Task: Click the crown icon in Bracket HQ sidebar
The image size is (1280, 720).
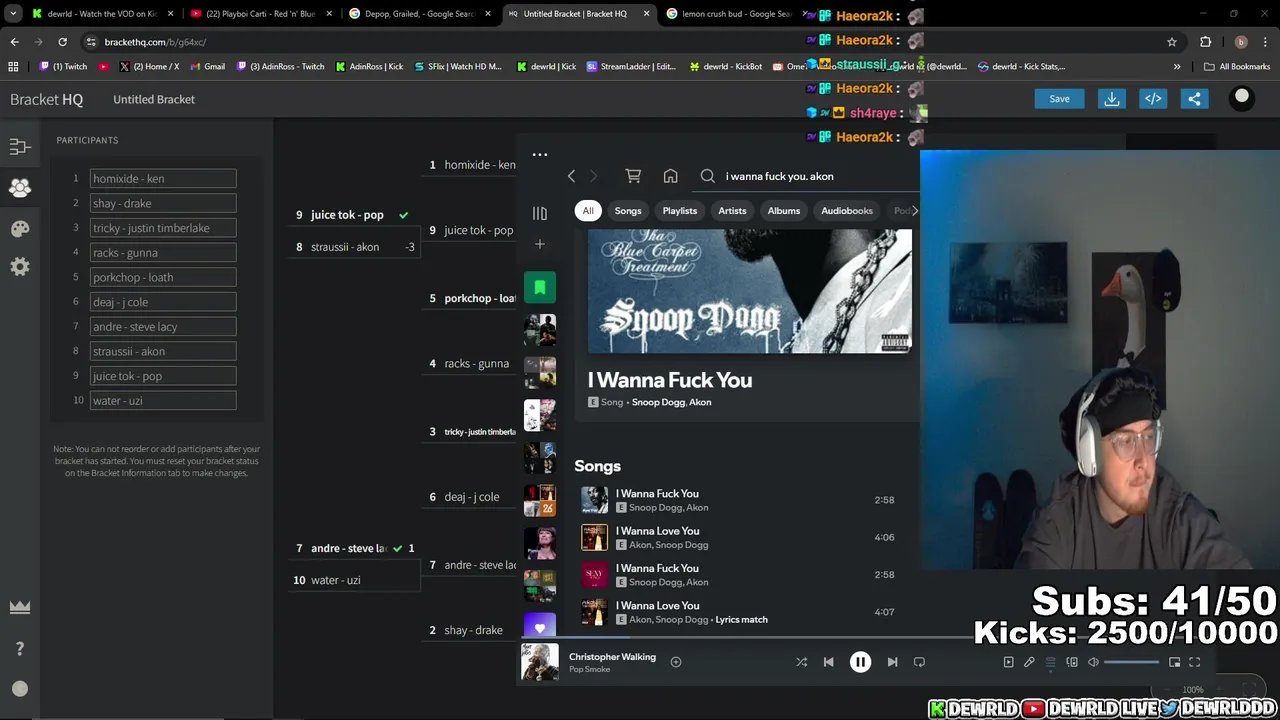Action: click(x=20, y=607)
